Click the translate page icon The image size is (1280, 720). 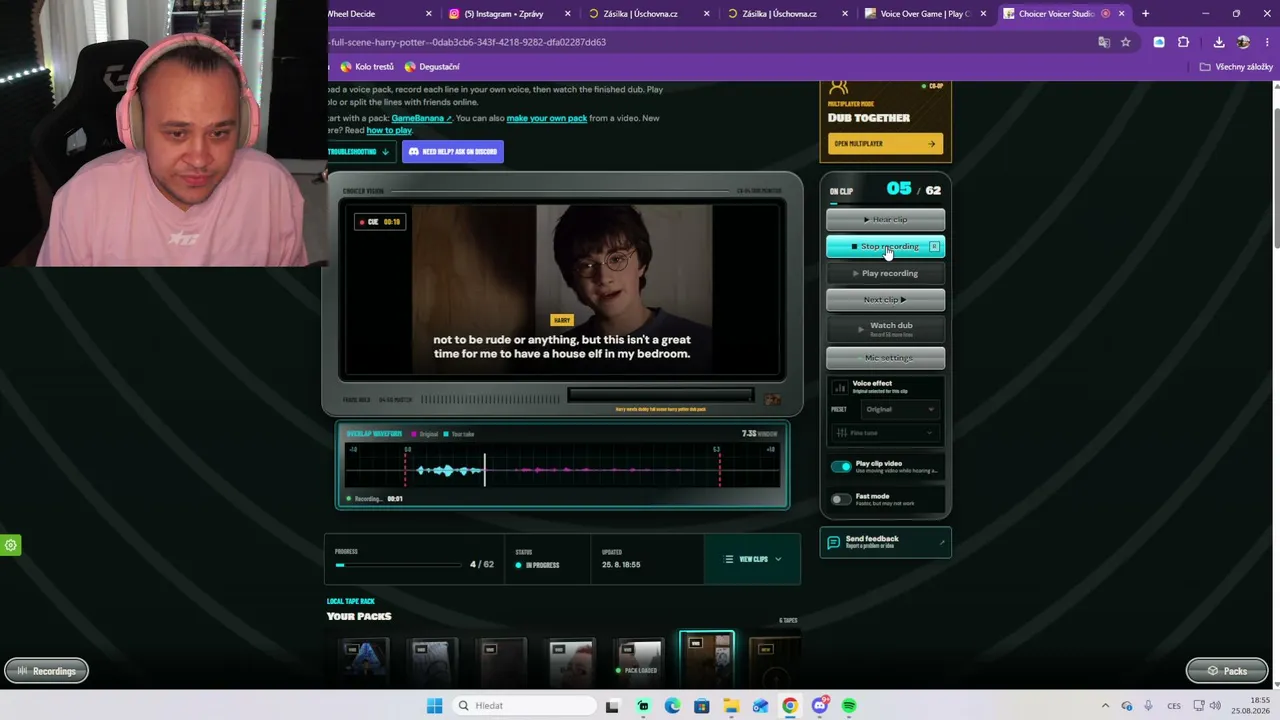coord(1104,42)
